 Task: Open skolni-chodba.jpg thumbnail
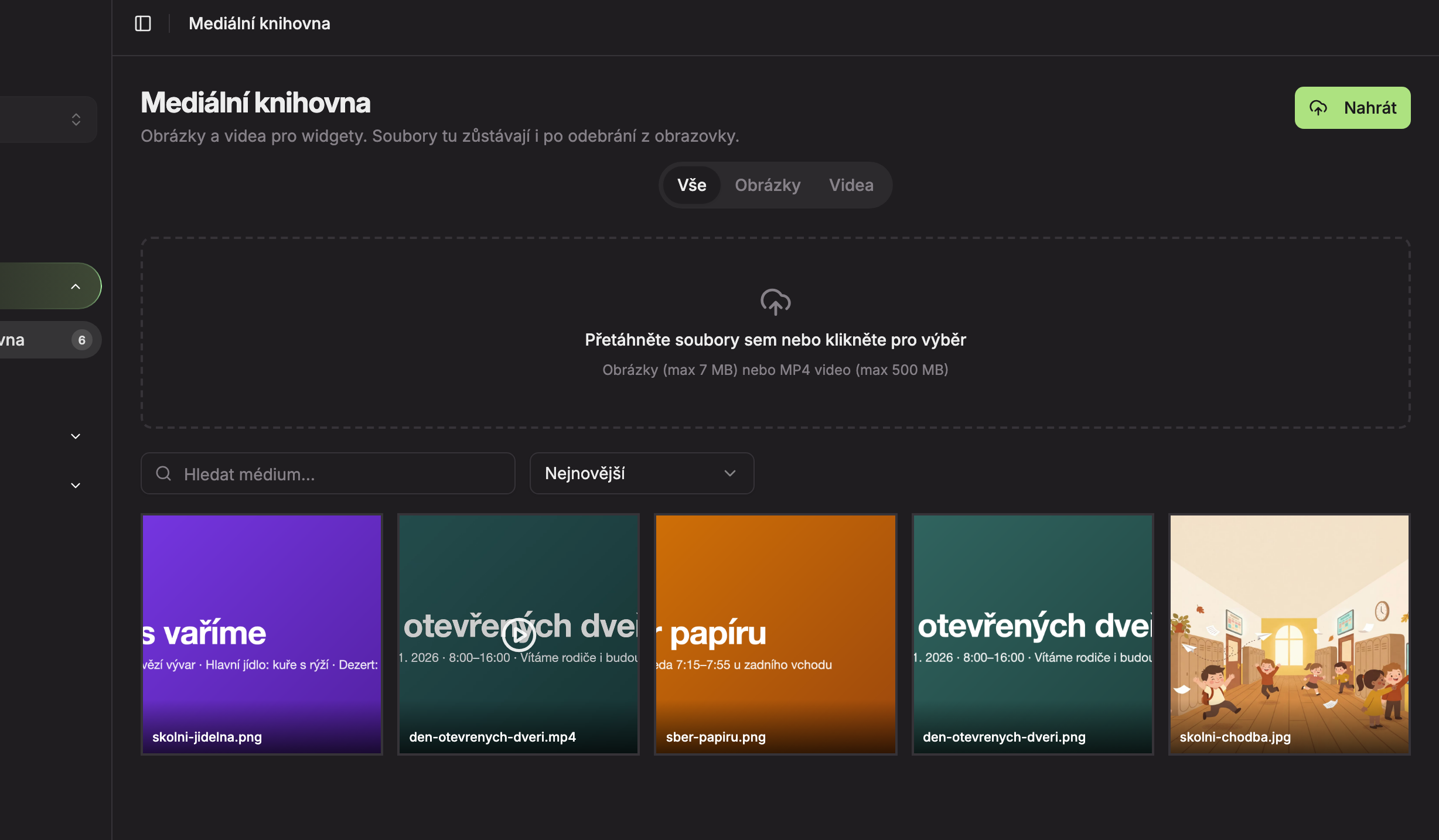(x=1289, y=634)
